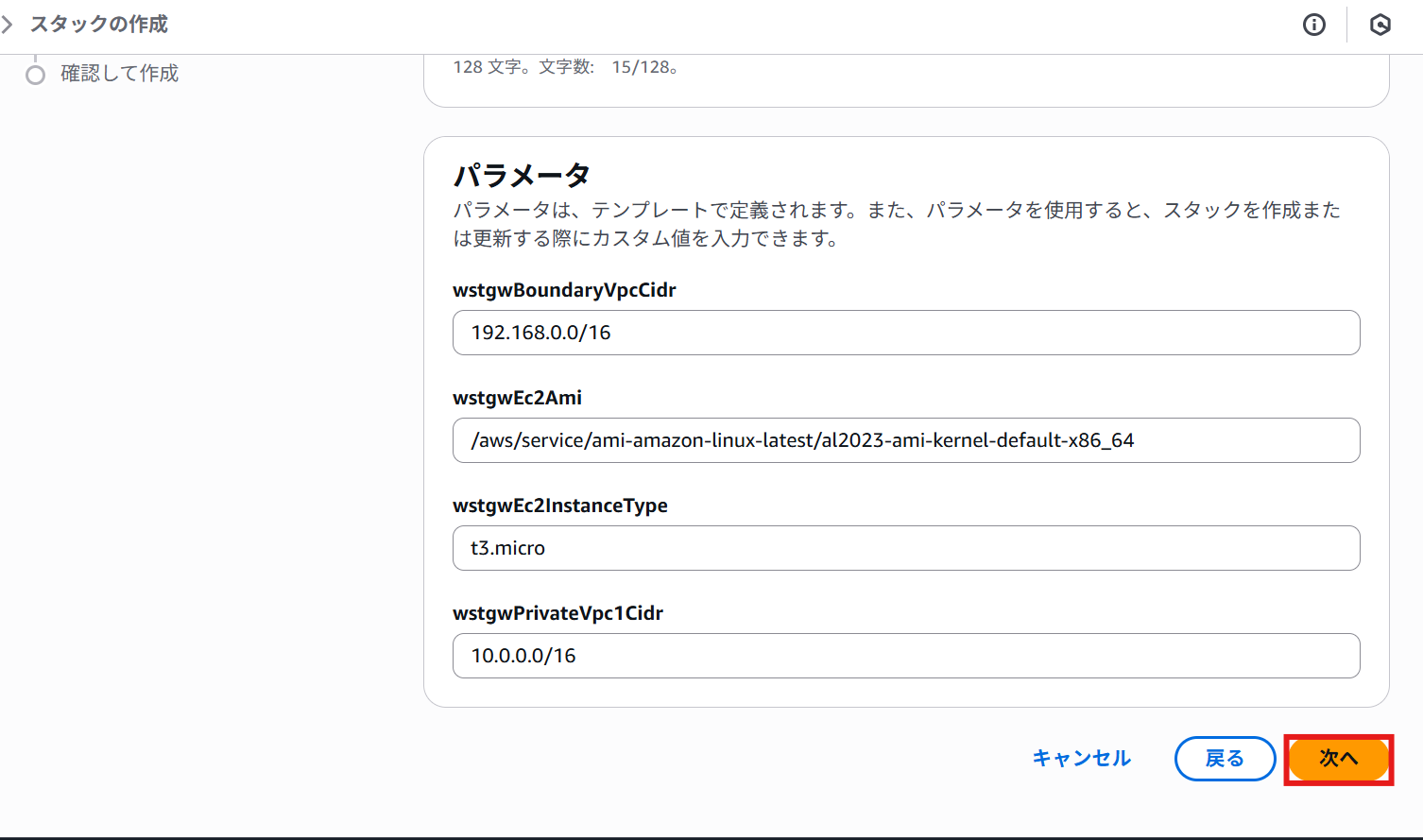Click the wstgwEc2InstanceType label
The height and width of the screenshot is (840, 1423).
click(x=560, y=506)
